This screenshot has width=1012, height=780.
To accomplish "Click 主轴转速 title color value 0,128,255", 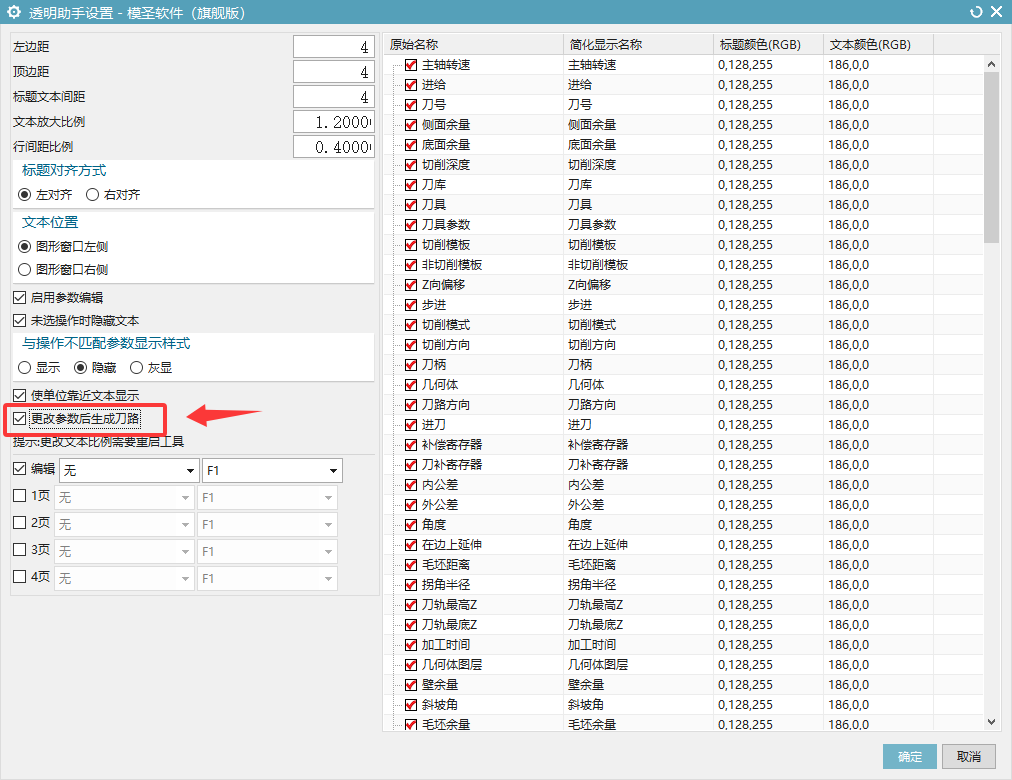I will pyautogui.click(x=745, y=65).
